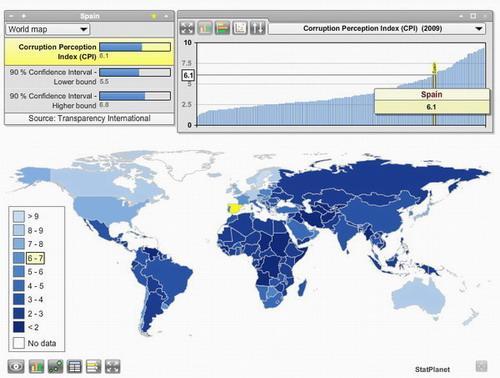Select 90% Confidence Interval Lower bound row
Screen dimensions: 500x378
click(x=89, y=77)
